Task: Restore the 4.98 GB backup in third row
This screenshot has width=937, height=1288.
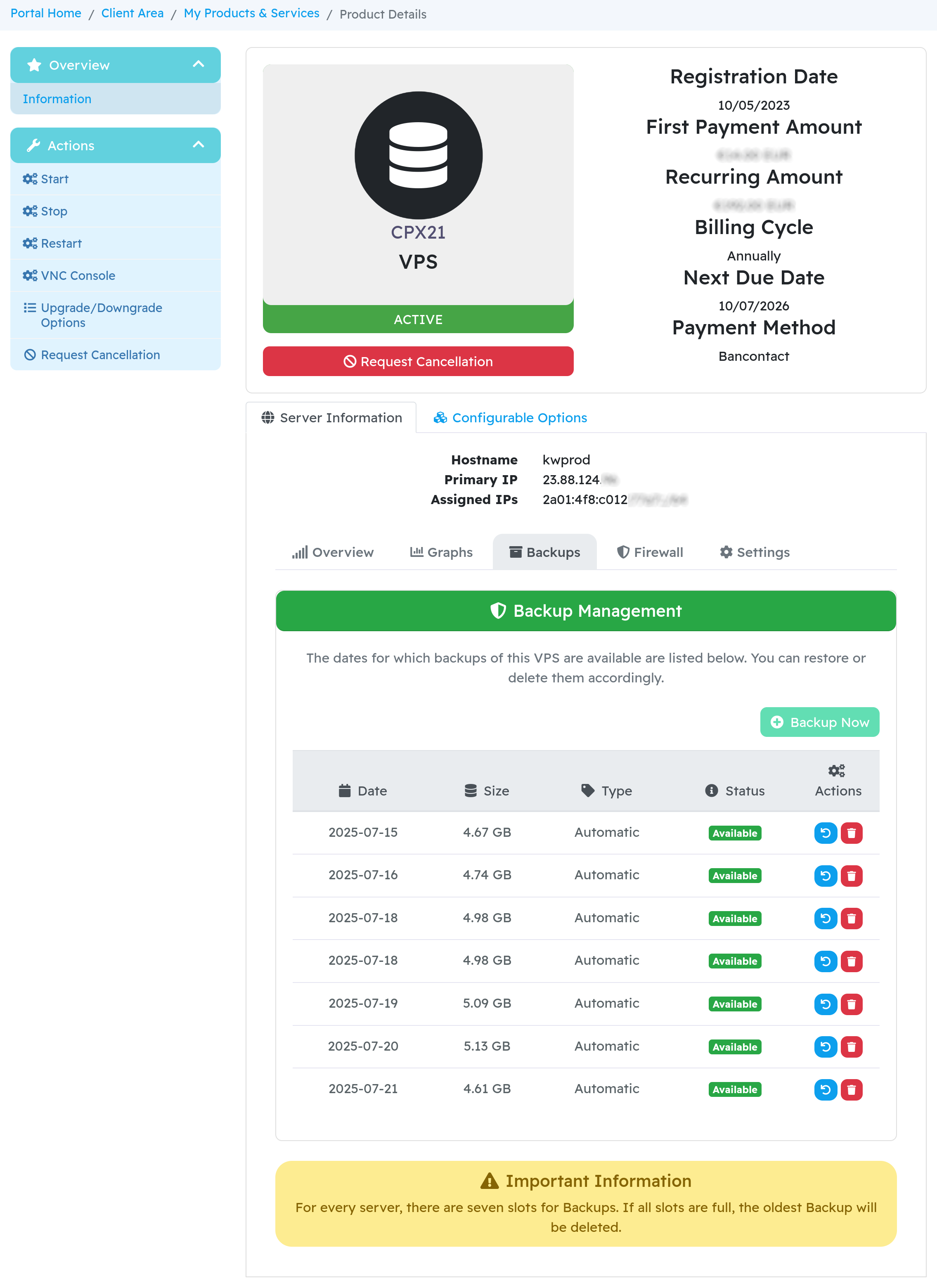Action: [x=825, y=918]
